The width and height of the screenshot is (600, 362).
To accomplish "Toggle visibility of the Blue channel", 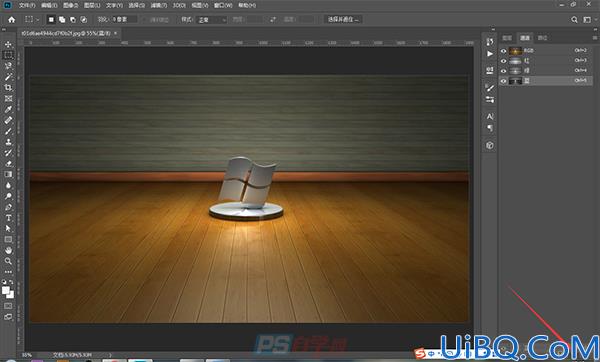I will pos(504,81).
